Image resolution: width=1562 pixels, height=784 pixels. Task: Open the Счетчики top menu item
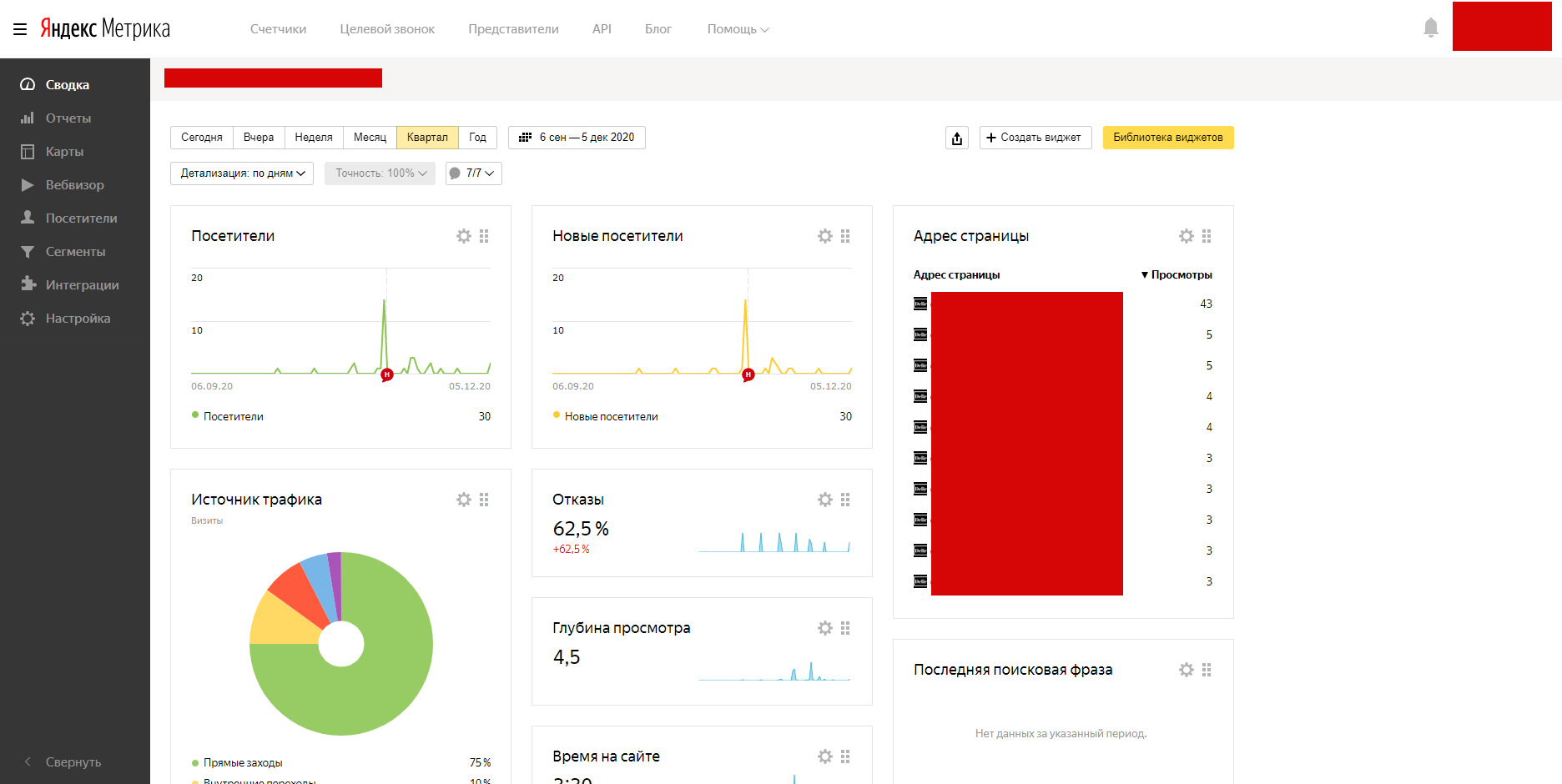278,29
